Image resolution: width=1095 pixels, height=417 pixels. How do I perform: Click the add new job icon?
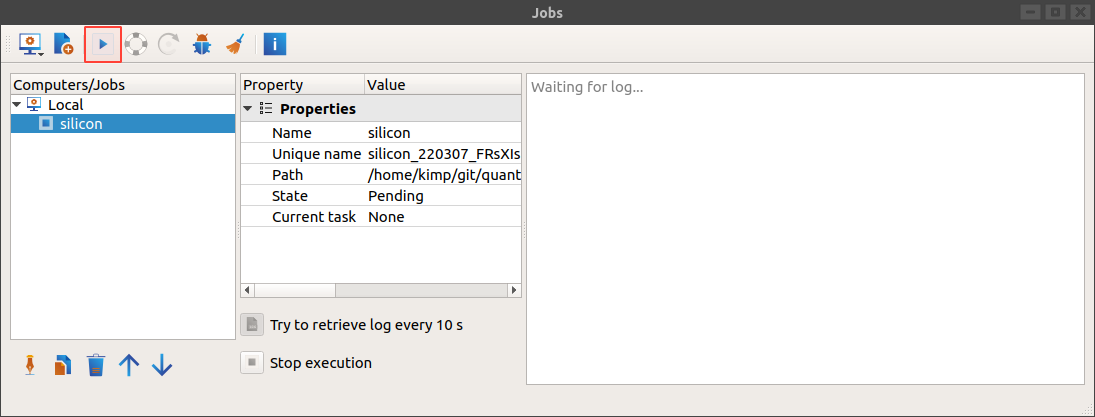pyautogui.click(x=63, y=45)
